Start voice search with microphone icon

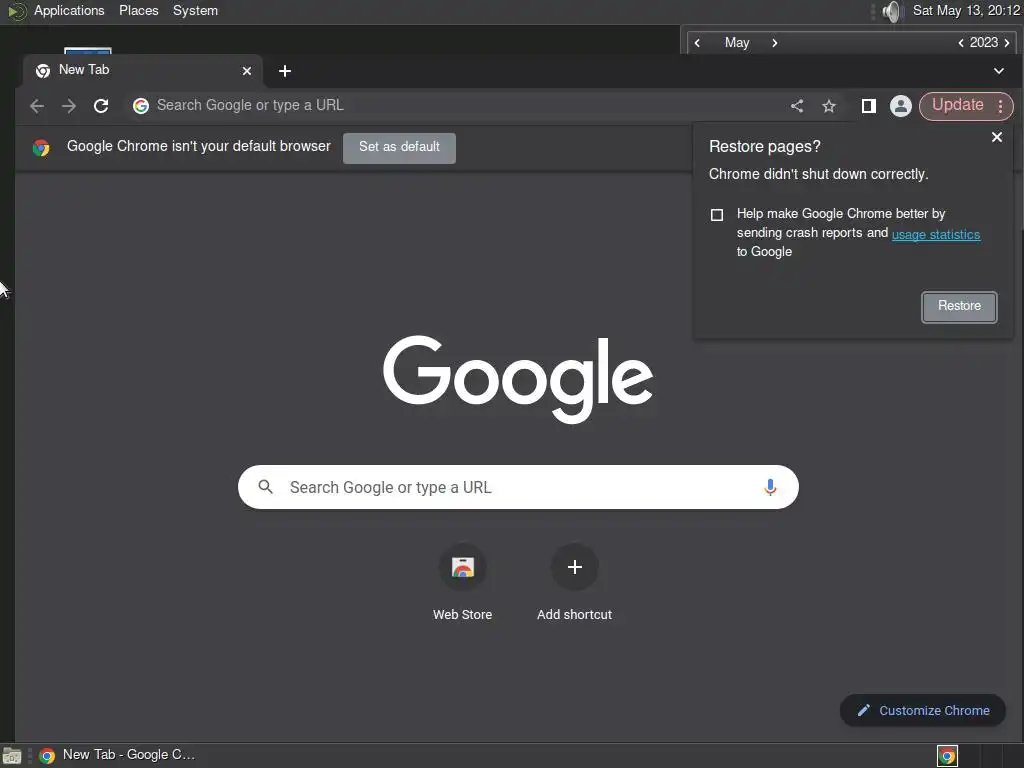pyautogui.click(x=770, y=487)
